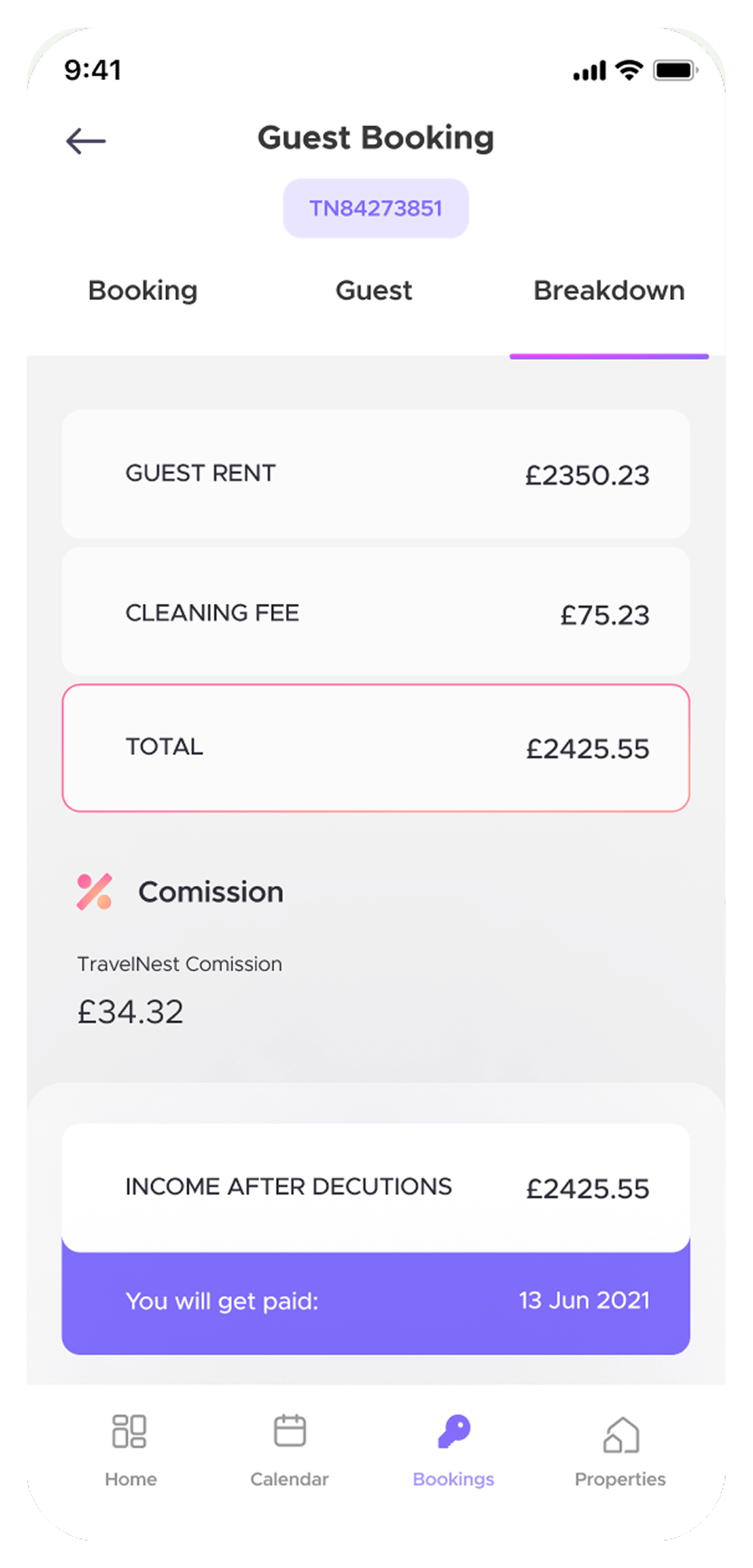Click the percent Comission icon

click(95, 891)
